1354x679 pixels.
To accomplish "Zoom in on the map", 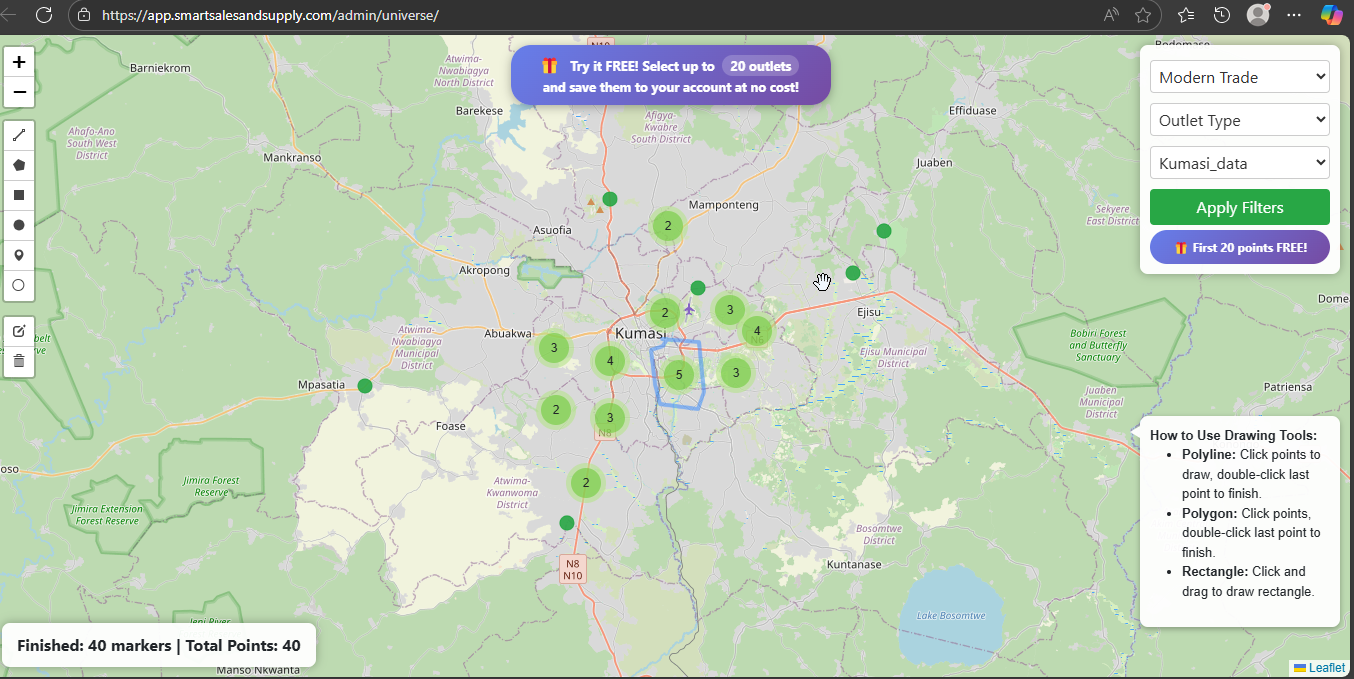I will pos(19,61).
